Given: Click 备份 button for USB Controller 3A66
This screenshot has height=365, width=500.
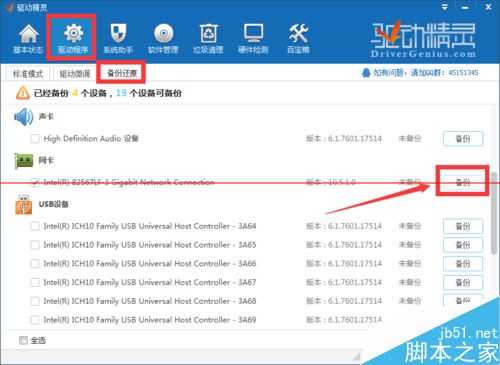Looking at the screenshot, I should tap(463, 264).
